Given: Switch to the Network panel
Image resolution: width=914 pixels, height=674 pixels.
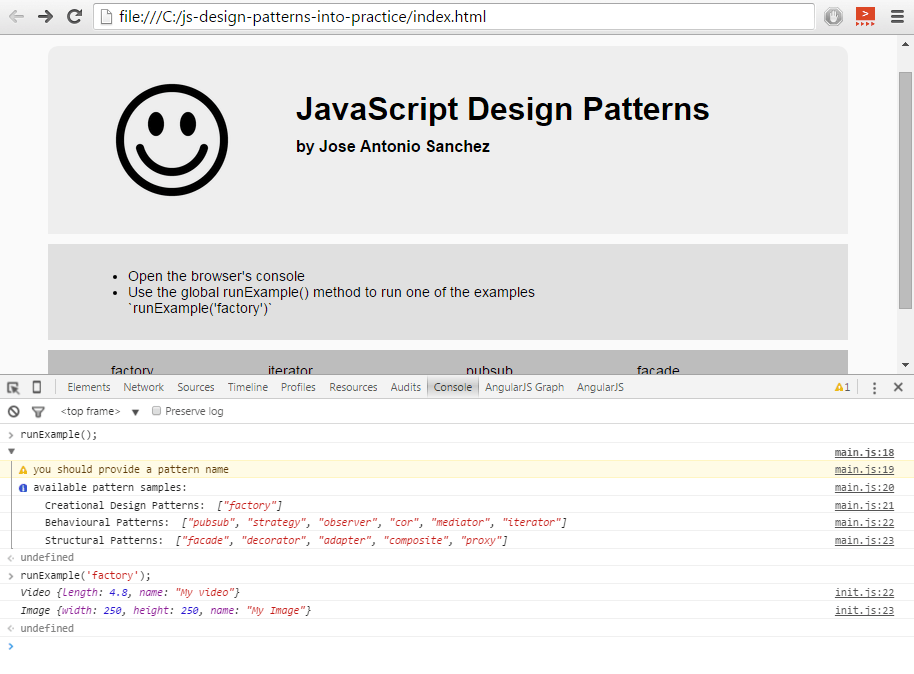Looking at the screenshot, I should tap(143, 387).
